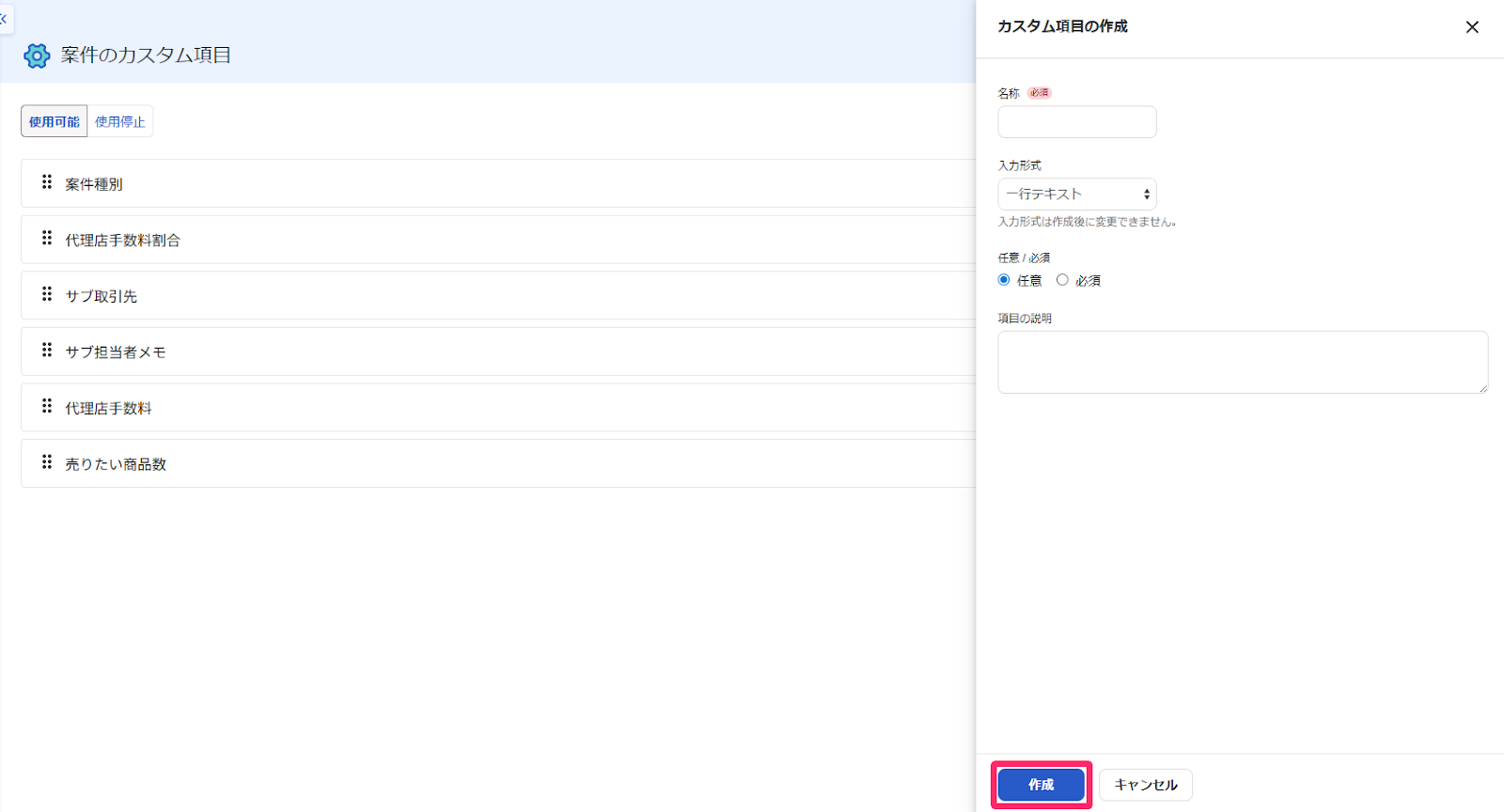This screenshot has height=812, width=1504.
Task: Click the キャンセル button
Action: (1145, 785)
